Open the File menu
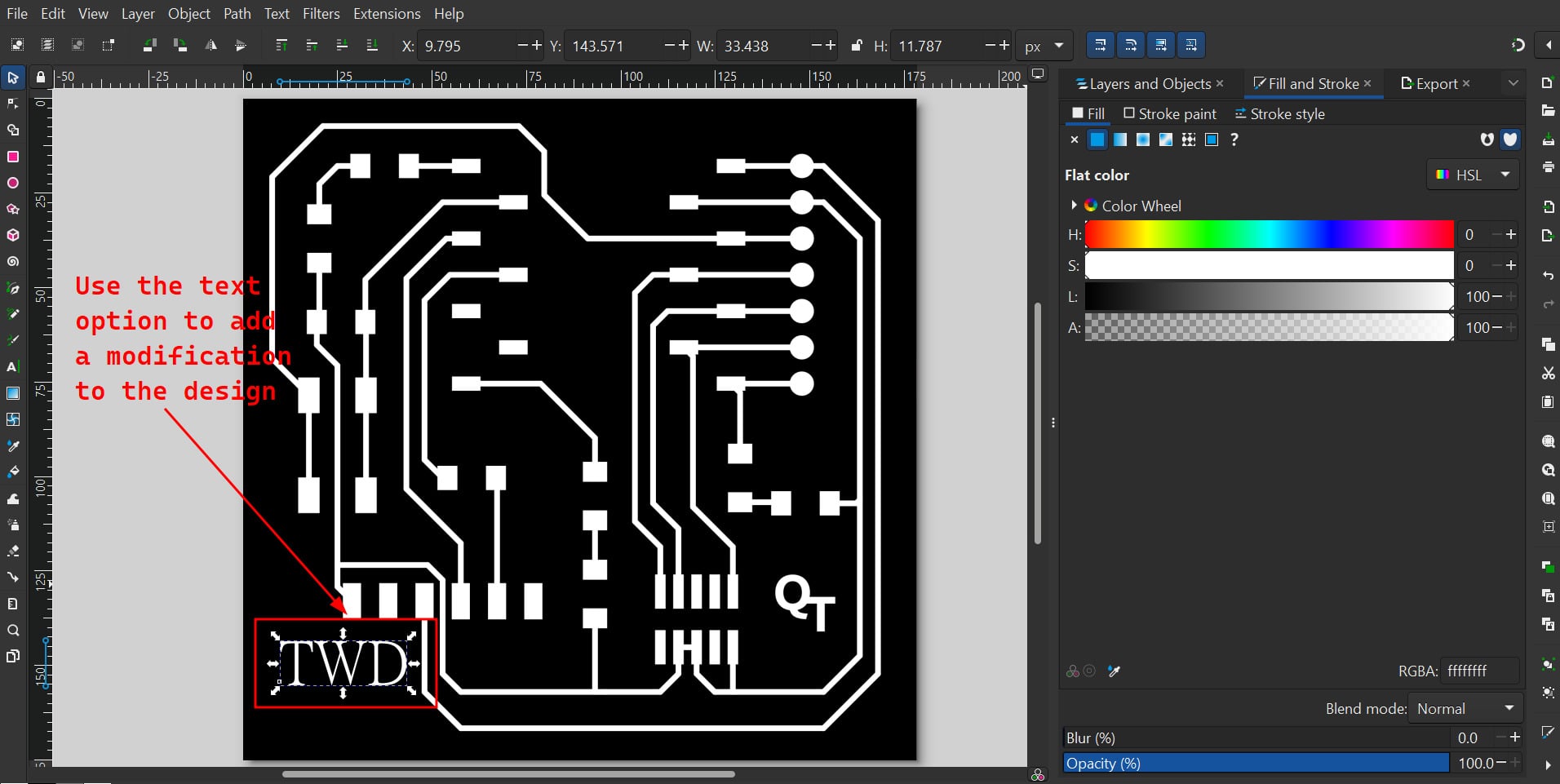Image resolution: width=1560 pixels, height=784 pixels. pyautogui.click(x=16, y=14)
